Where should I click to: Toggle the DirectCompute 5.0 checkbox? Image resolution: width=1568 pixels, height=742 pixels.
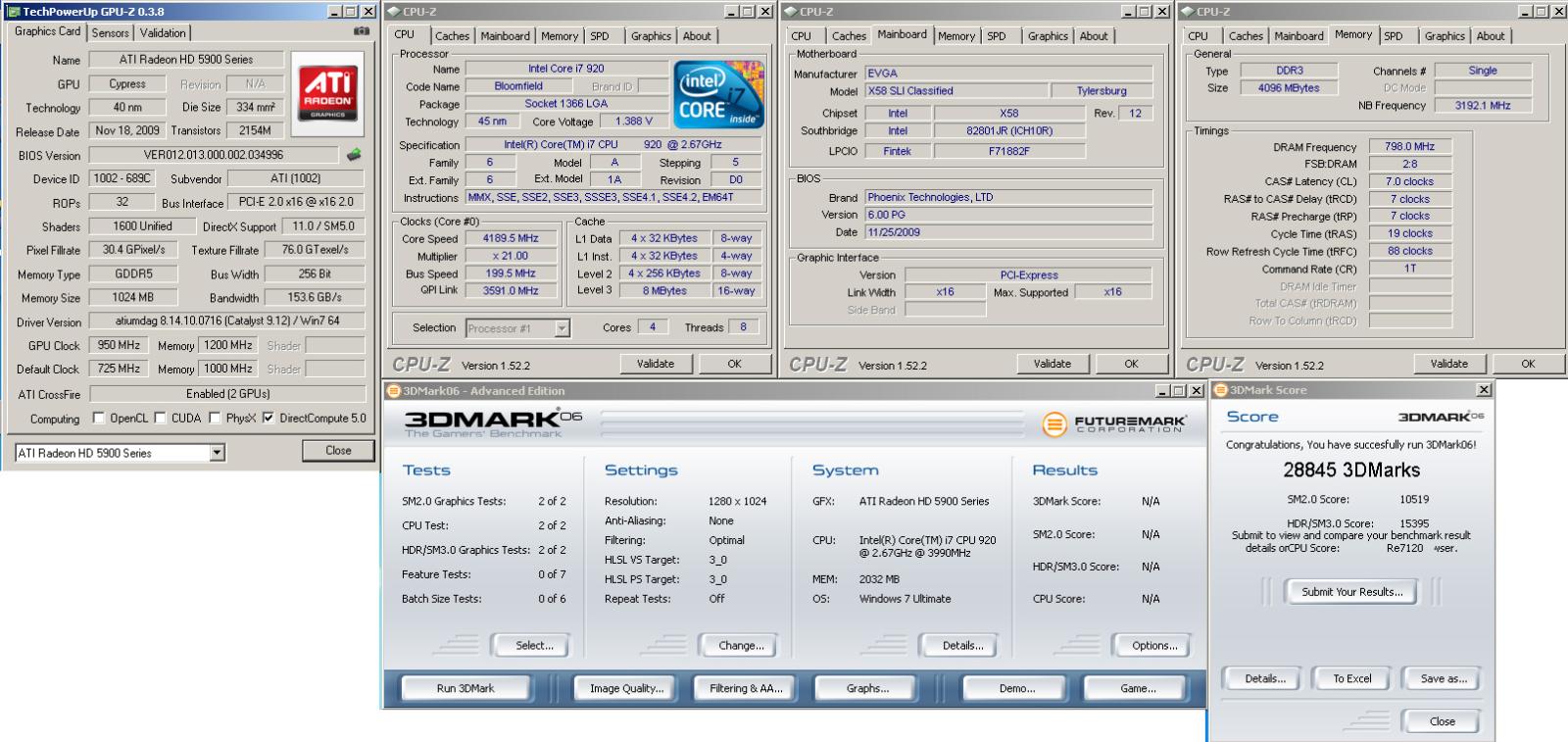[268, 418]
